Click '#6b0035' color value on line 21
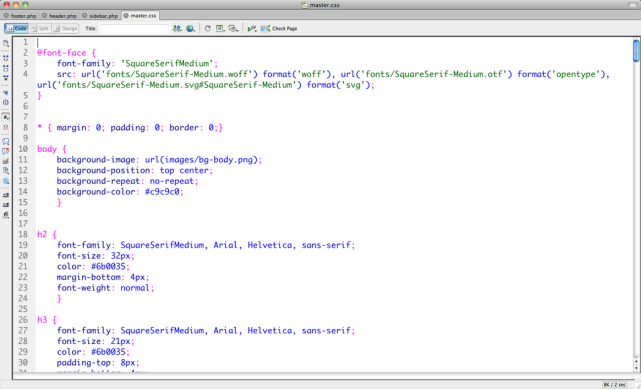Screen dimensions: 641x389 [x=108, y=266]
